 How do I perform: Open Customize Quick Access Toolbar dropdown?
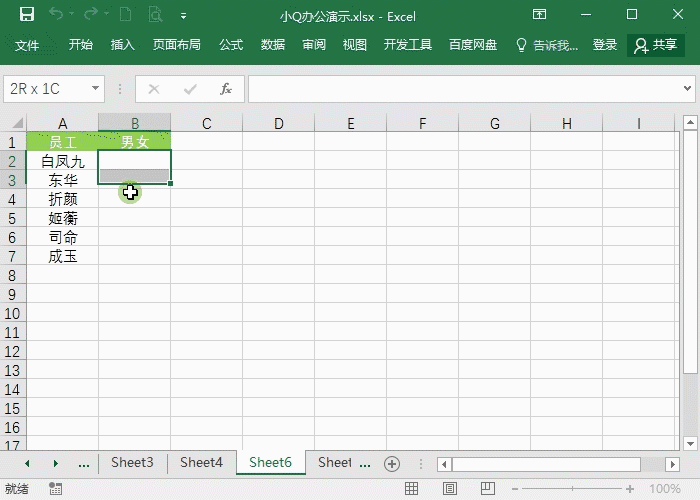coord(183,16)
